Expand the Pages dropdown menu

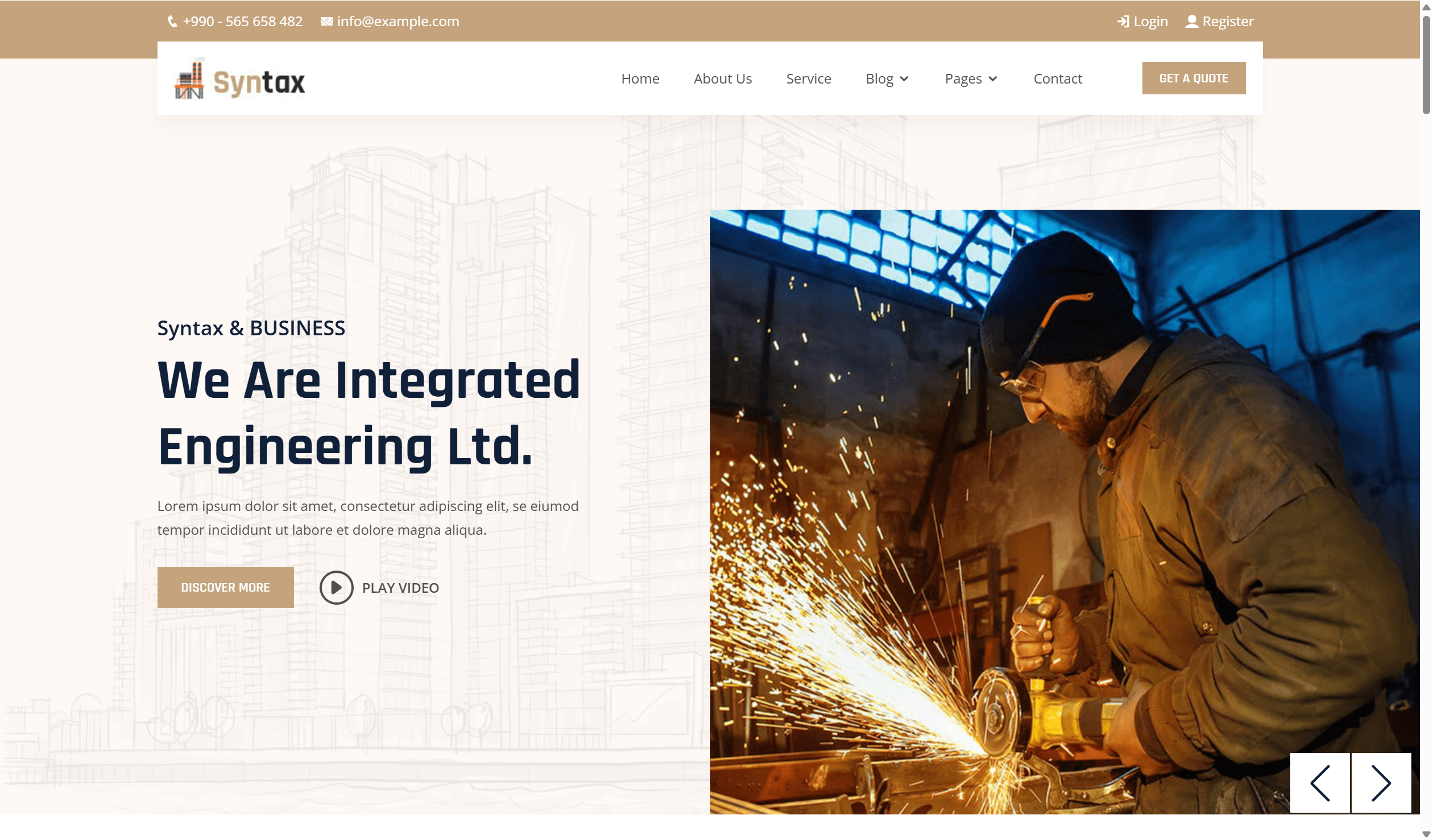(x=971, y=79)
